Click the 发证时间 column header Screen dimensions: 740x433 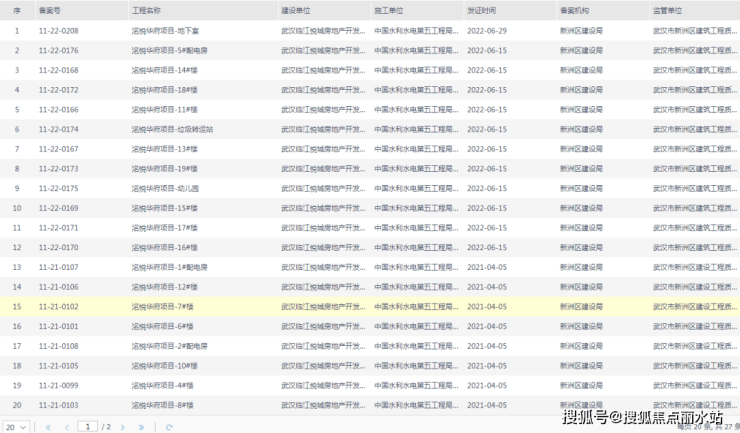click(x=482, y=10)
